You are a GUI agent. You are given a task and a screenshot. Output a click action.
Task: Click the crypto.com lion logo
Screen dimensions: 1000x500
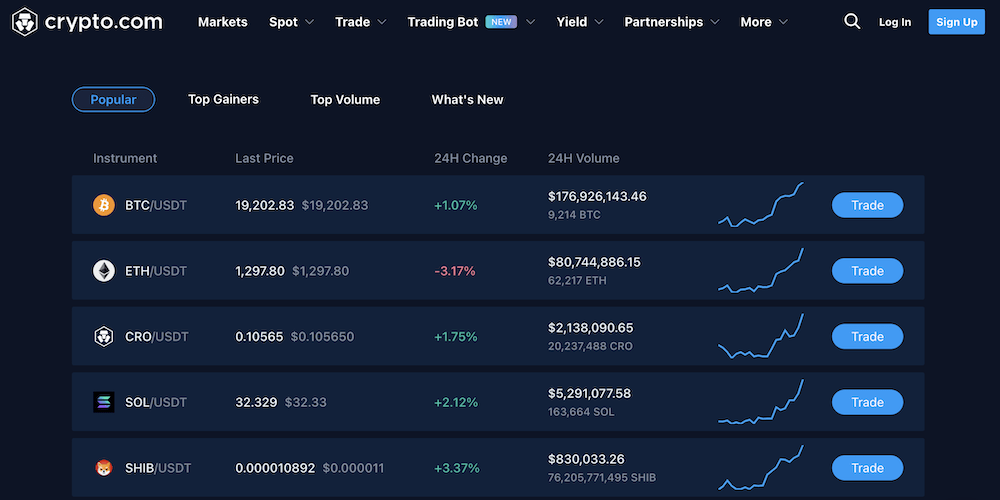tap(25, 21)
